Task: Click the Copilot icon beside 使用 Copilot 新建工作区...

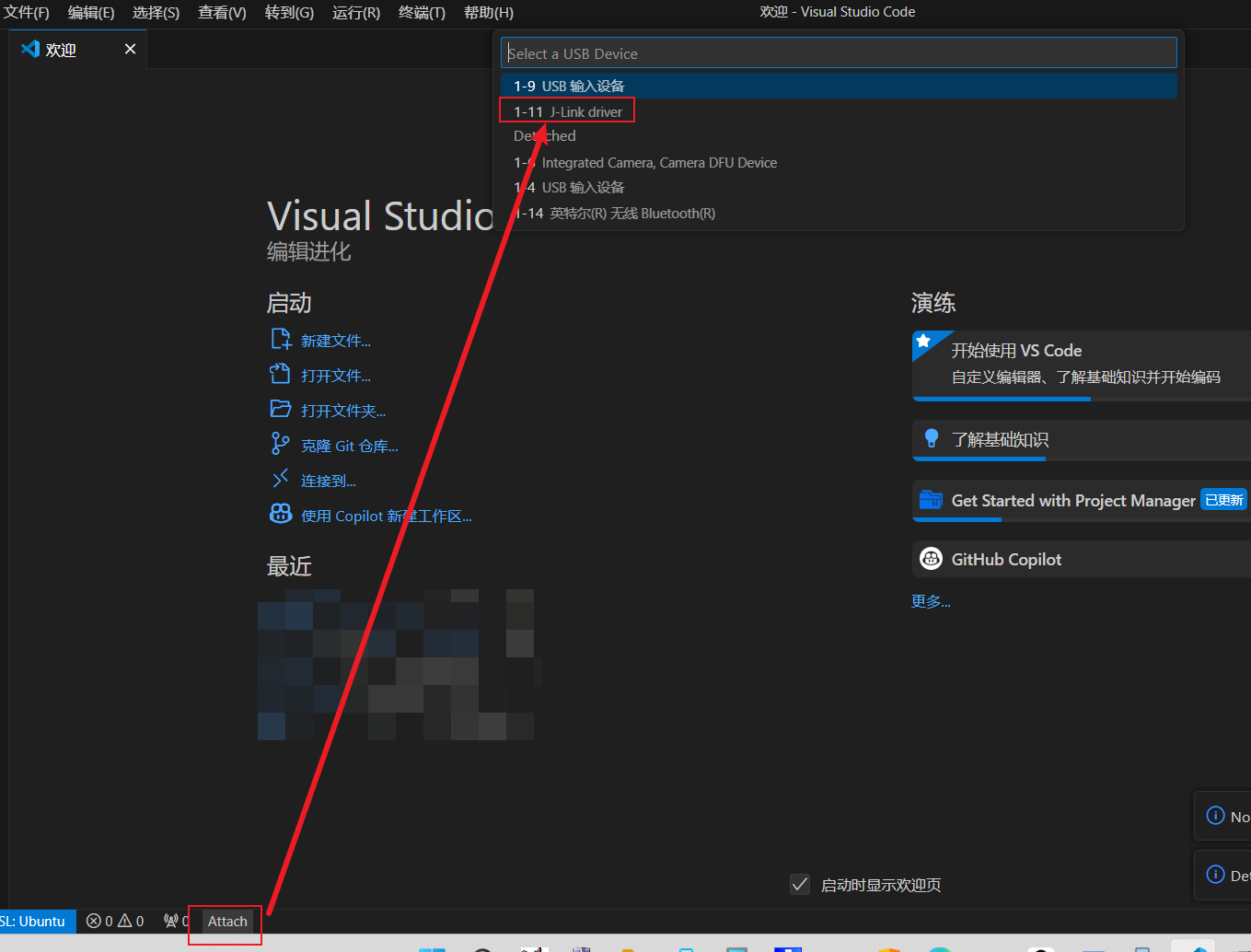Action: [x=281, y=514]
